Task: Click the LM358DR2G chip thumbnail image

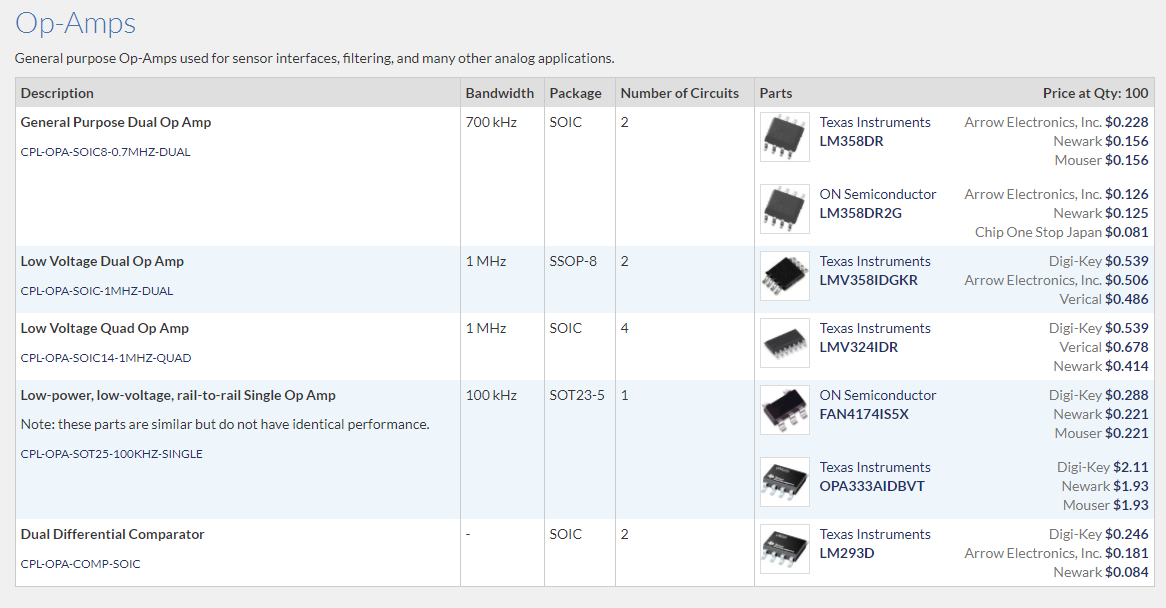Action: [x=785, y=209]
